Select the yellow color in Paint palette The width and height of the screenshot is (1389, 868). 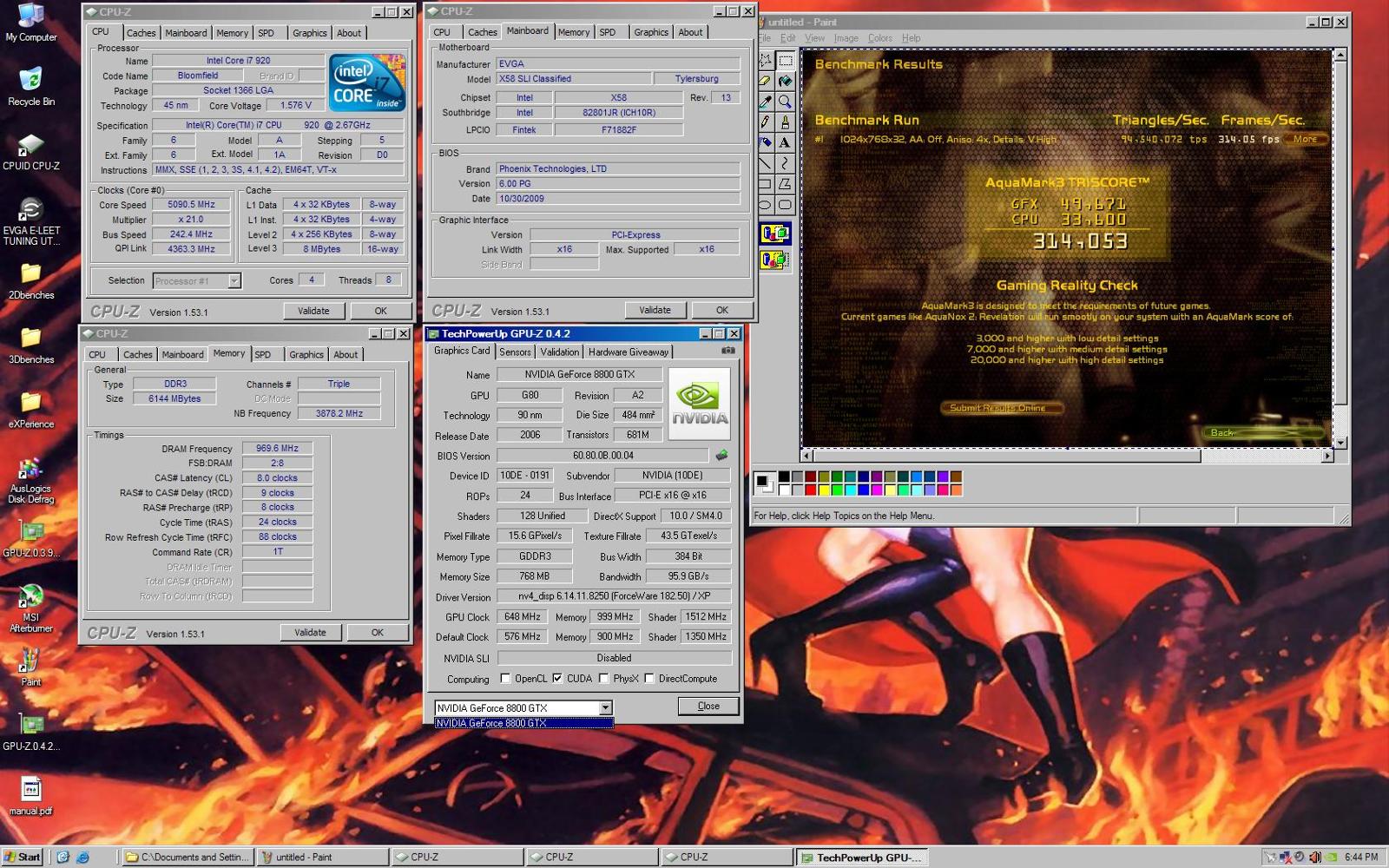click(823, 490)
